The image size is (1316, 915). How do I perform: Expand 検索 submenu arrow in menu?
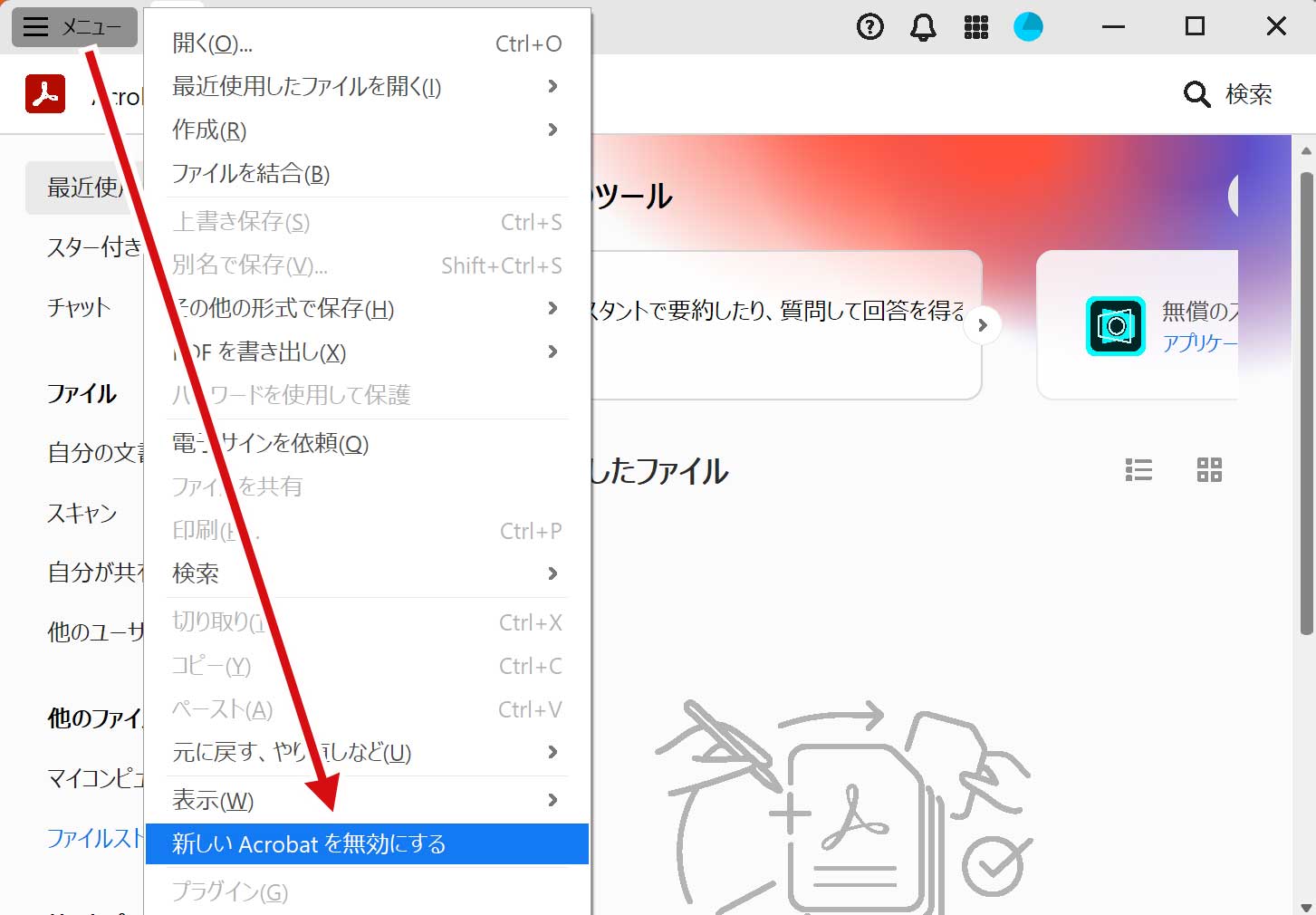pyautogui.click(x=552, y=573)
